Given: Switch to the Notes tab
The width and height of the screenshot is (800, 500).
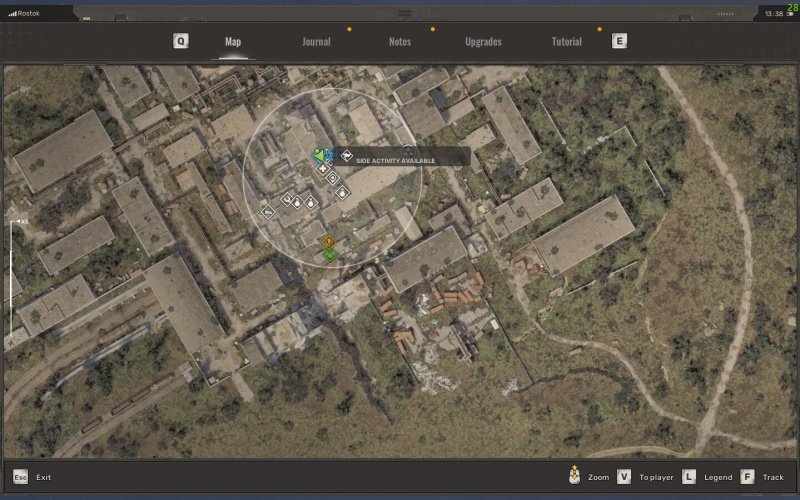Looking at the screenshot, I should [x=400, y=42].
